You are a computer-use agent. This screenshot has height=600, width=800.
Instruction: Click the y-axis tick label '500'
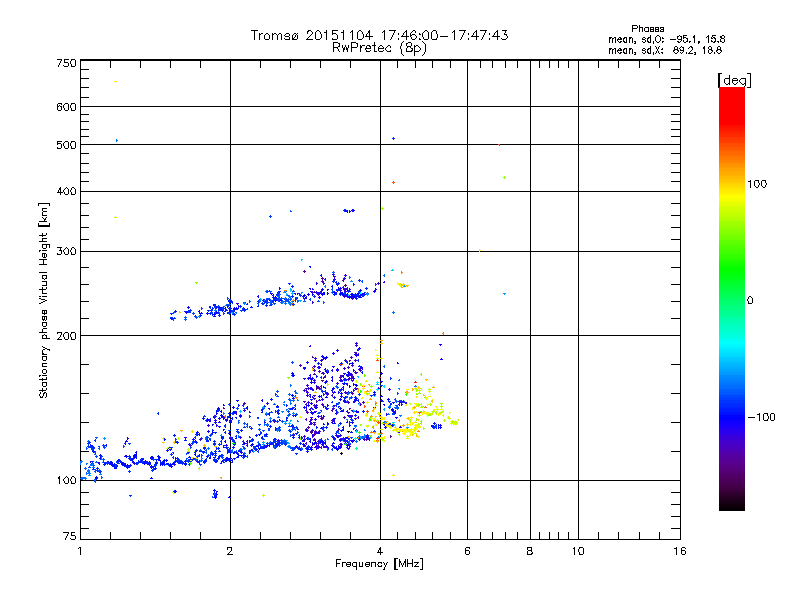click(66, 145)
